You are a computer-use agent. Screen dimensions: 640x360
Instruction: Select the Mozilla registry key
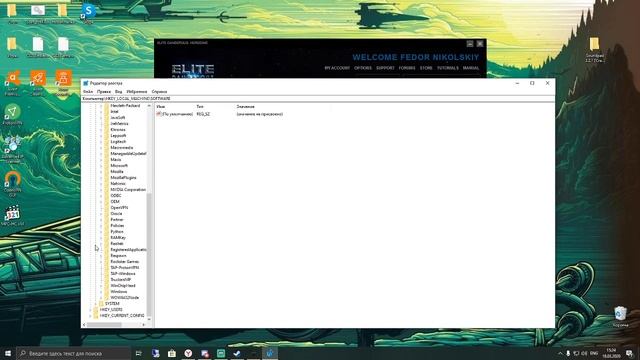[x=117, y=171]
